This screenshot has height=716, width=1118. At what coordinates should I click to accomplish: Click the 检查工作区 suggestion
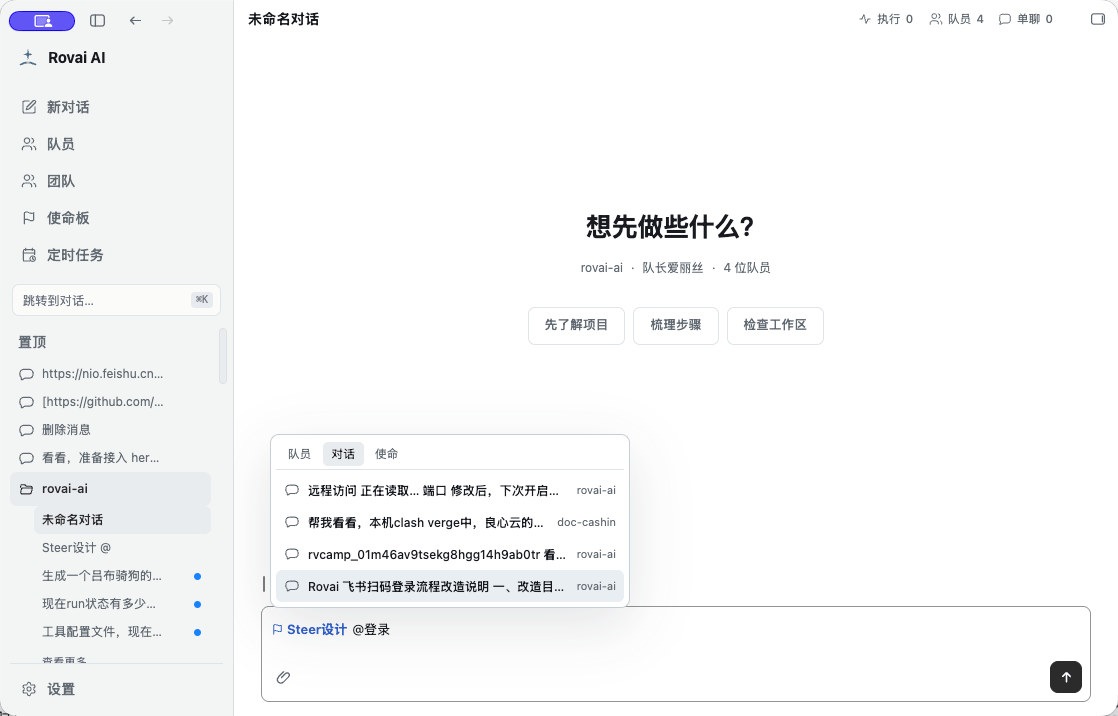(775, 325)
